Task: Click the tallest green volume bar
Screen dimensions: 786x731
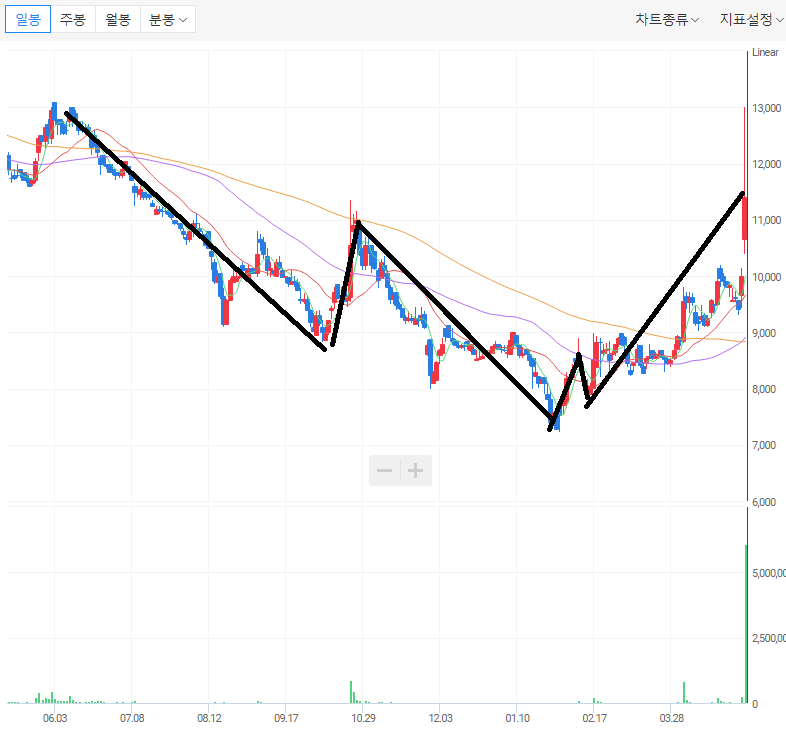Action: 746,624
